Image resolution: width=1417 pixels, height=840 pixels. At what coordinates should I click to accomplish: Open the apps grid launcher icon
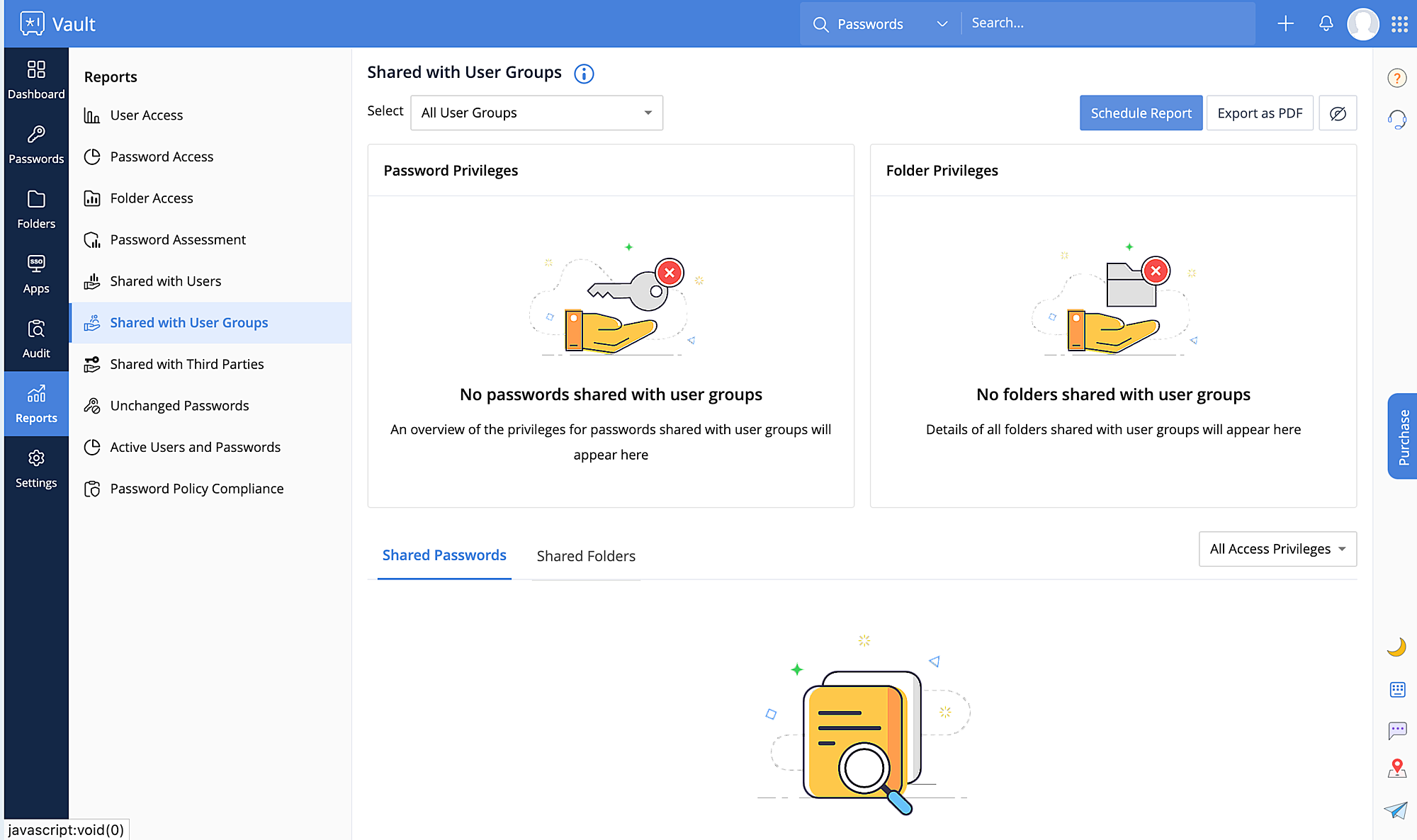click(x=1399, y=23)
